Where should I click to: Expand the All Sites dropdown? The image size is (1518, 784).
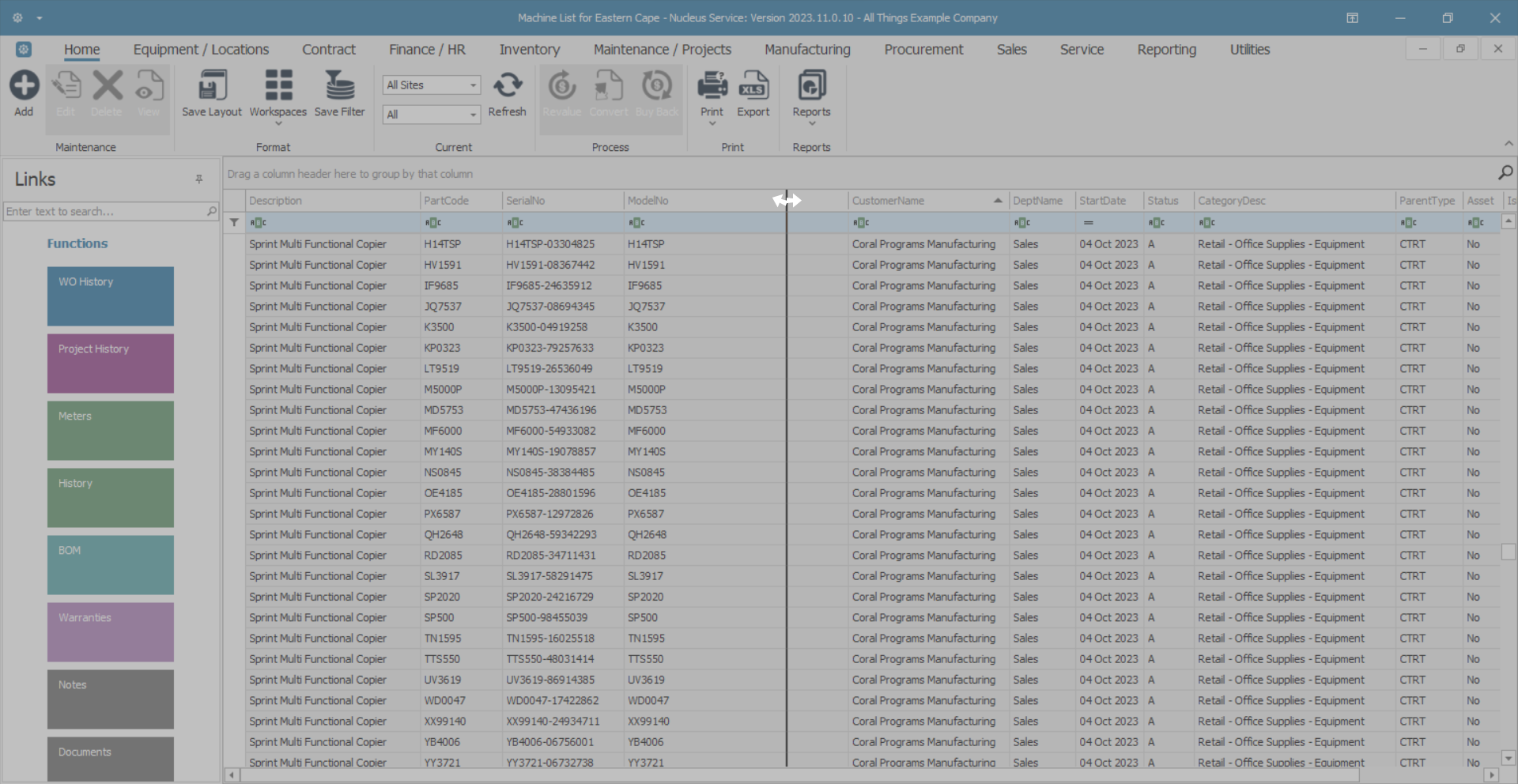(x=473, y=85)
